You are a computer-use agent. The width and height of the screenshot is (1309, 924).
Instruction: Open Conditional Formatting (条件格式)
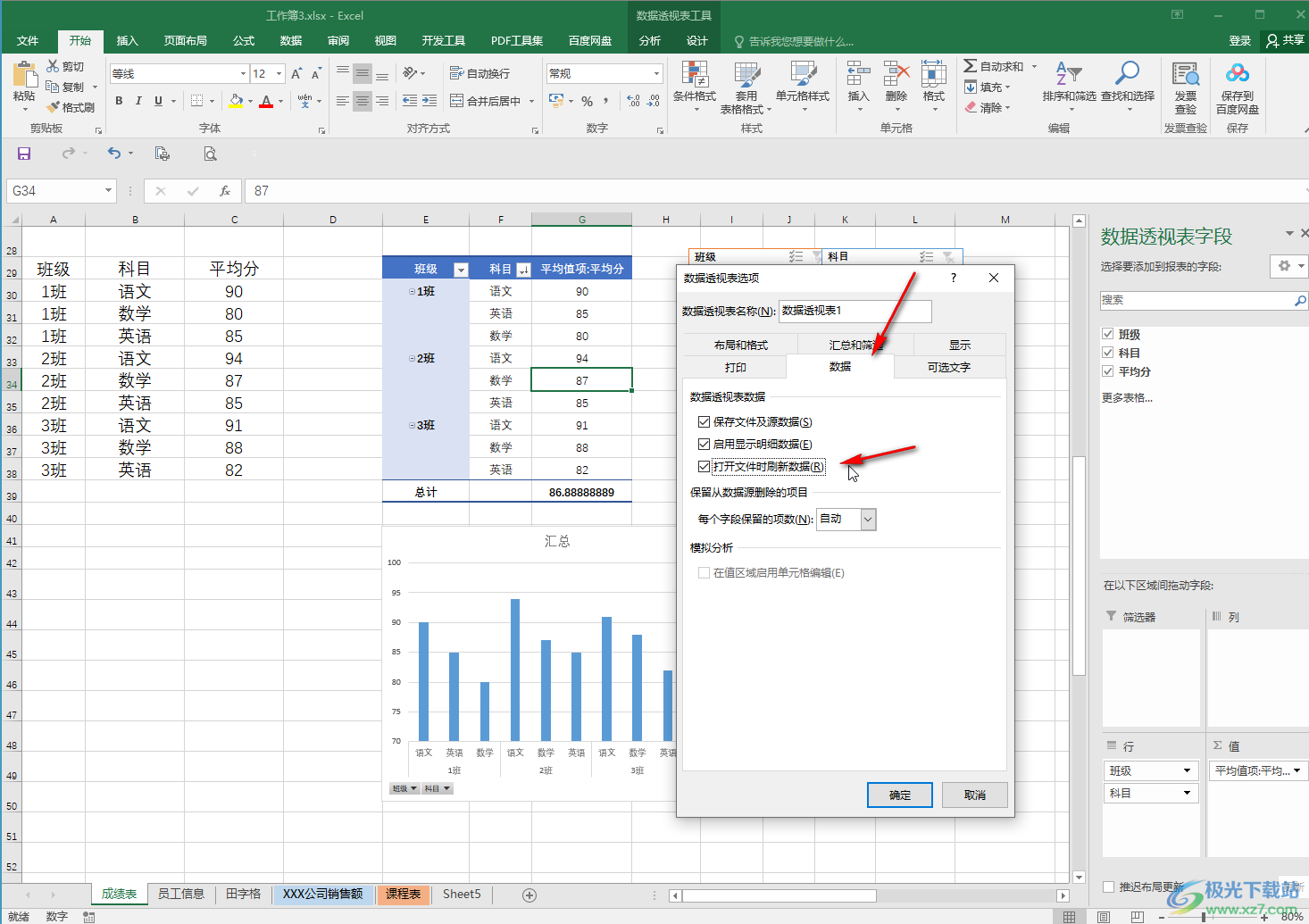(695, 87)
